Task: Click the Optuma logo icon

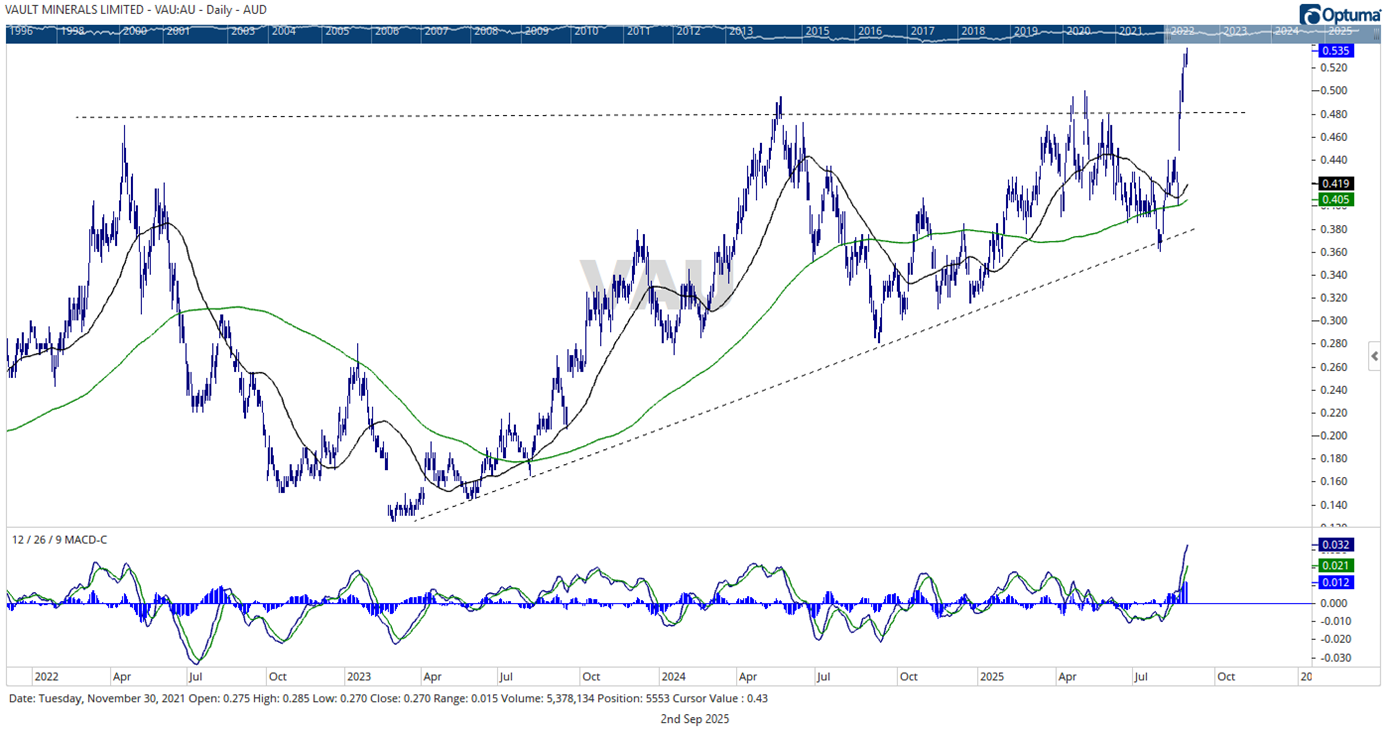Action: tap(1311, 14)
